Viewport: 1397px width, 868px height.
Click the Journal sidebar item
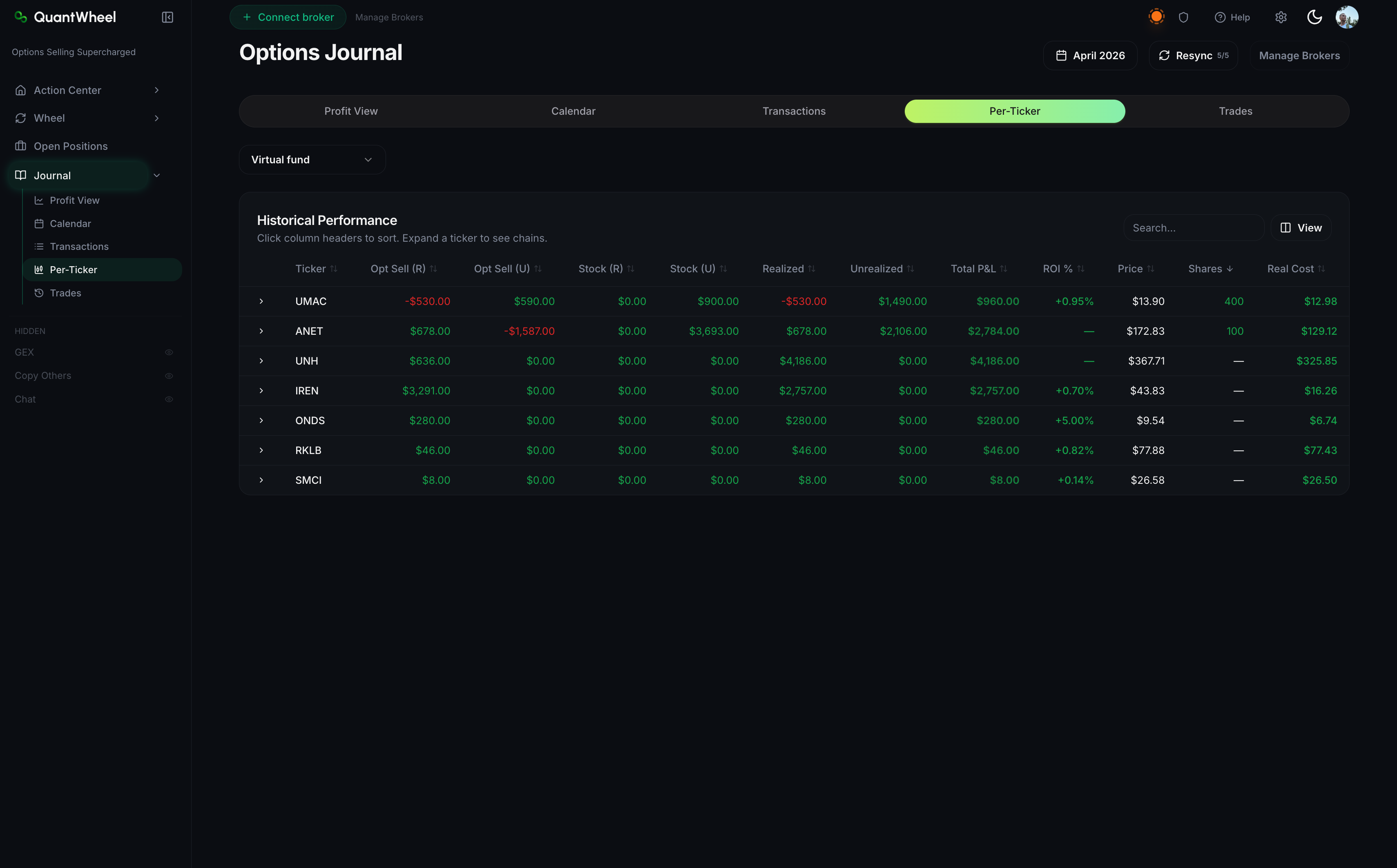(x=79, y=176)
